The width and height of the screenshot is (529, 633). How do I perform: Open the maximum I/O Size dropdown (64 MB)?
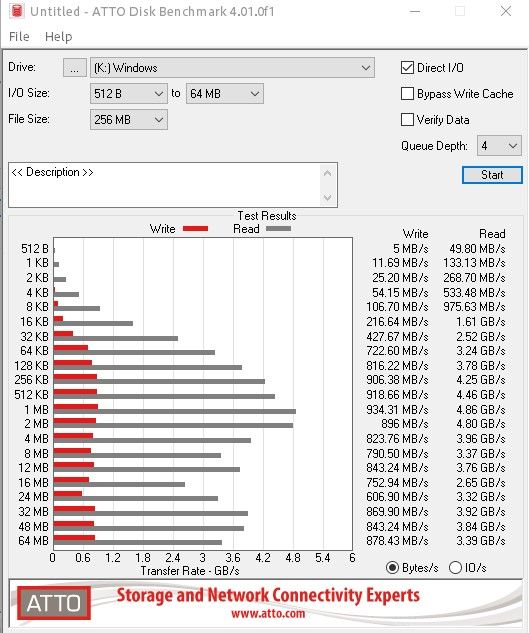(225, 94)
